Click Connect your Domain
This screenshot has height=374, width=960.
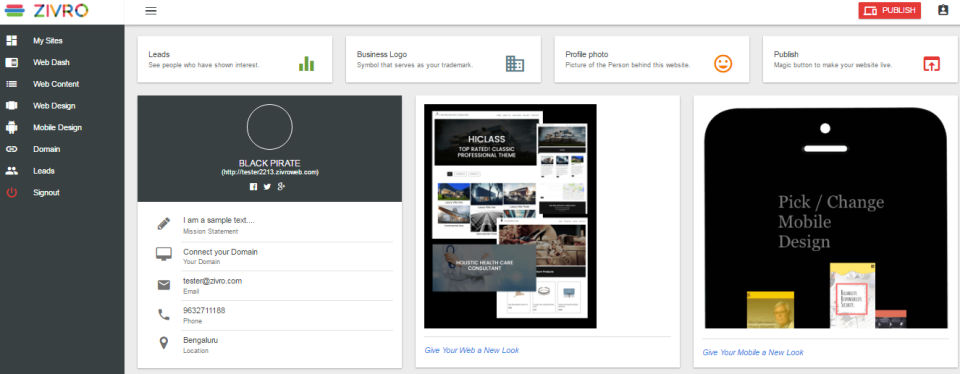point(220,252)
